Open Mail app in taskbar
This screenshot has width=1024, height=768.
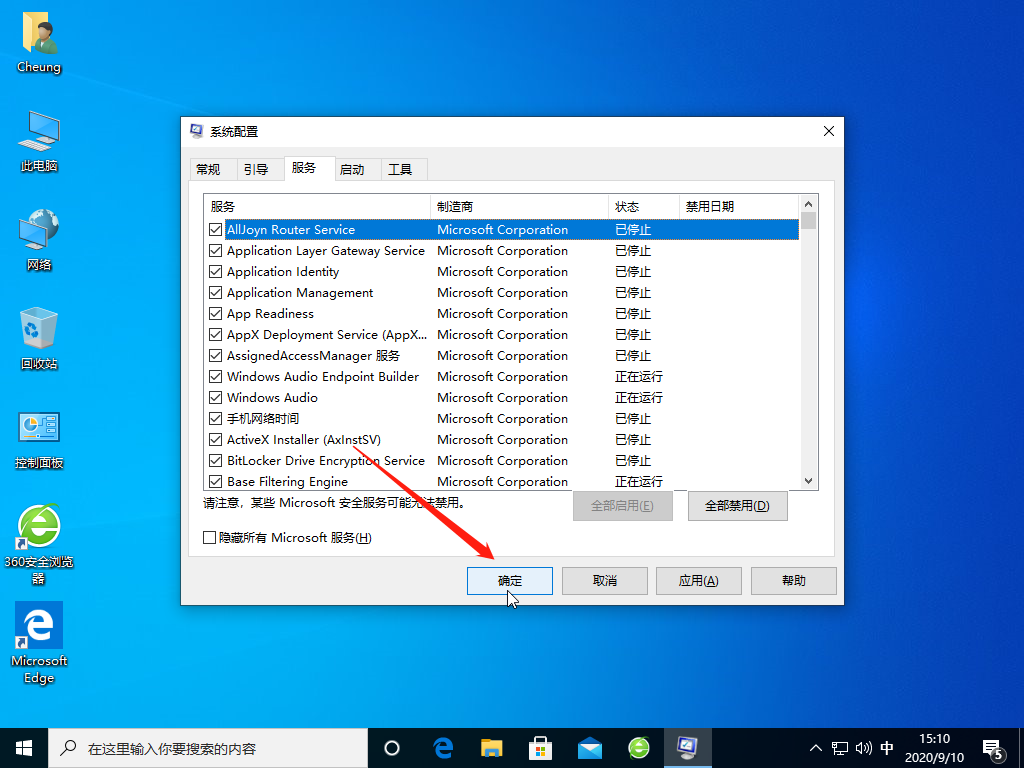(590, 748)
